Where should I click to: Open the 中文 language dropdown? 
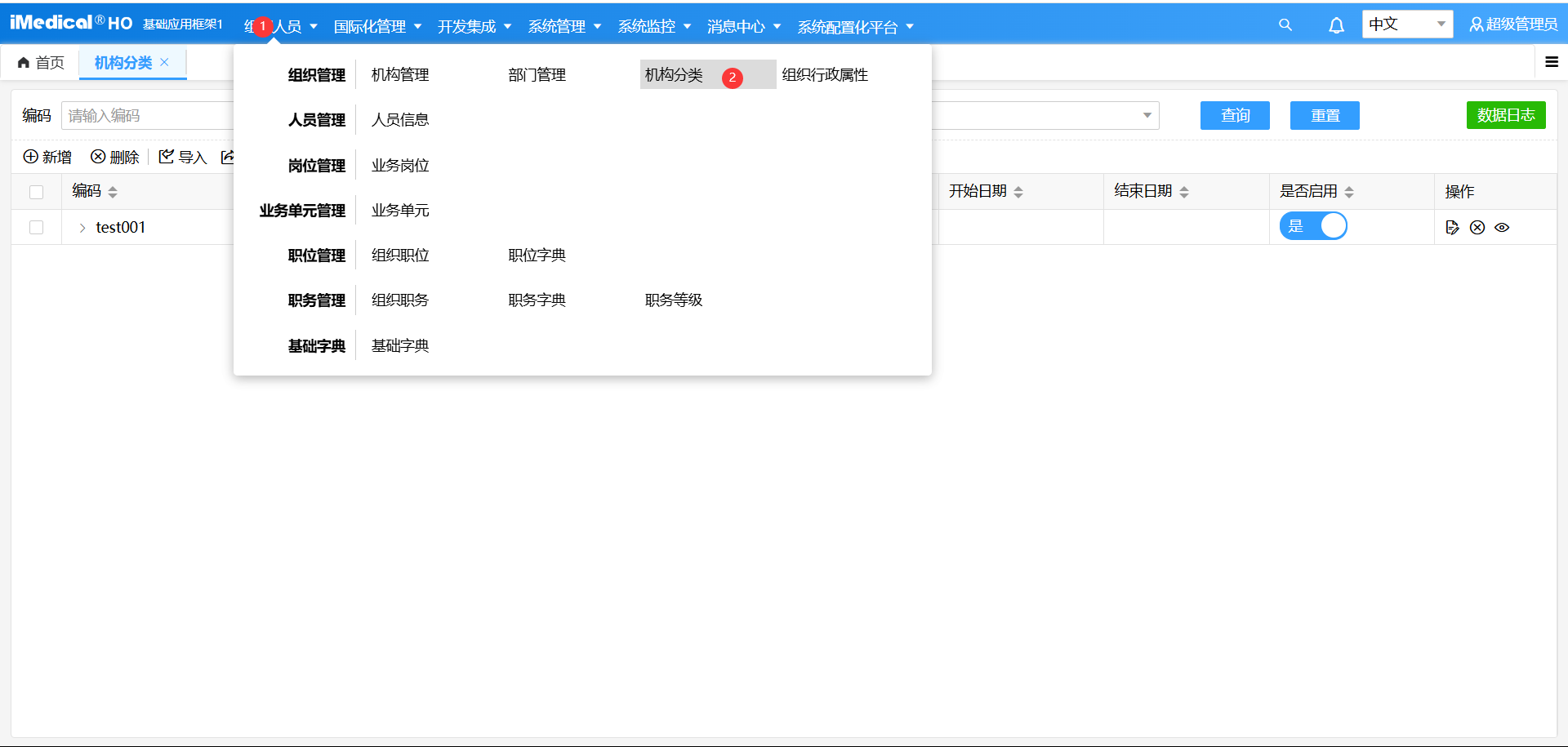[x=1407, y=24]
